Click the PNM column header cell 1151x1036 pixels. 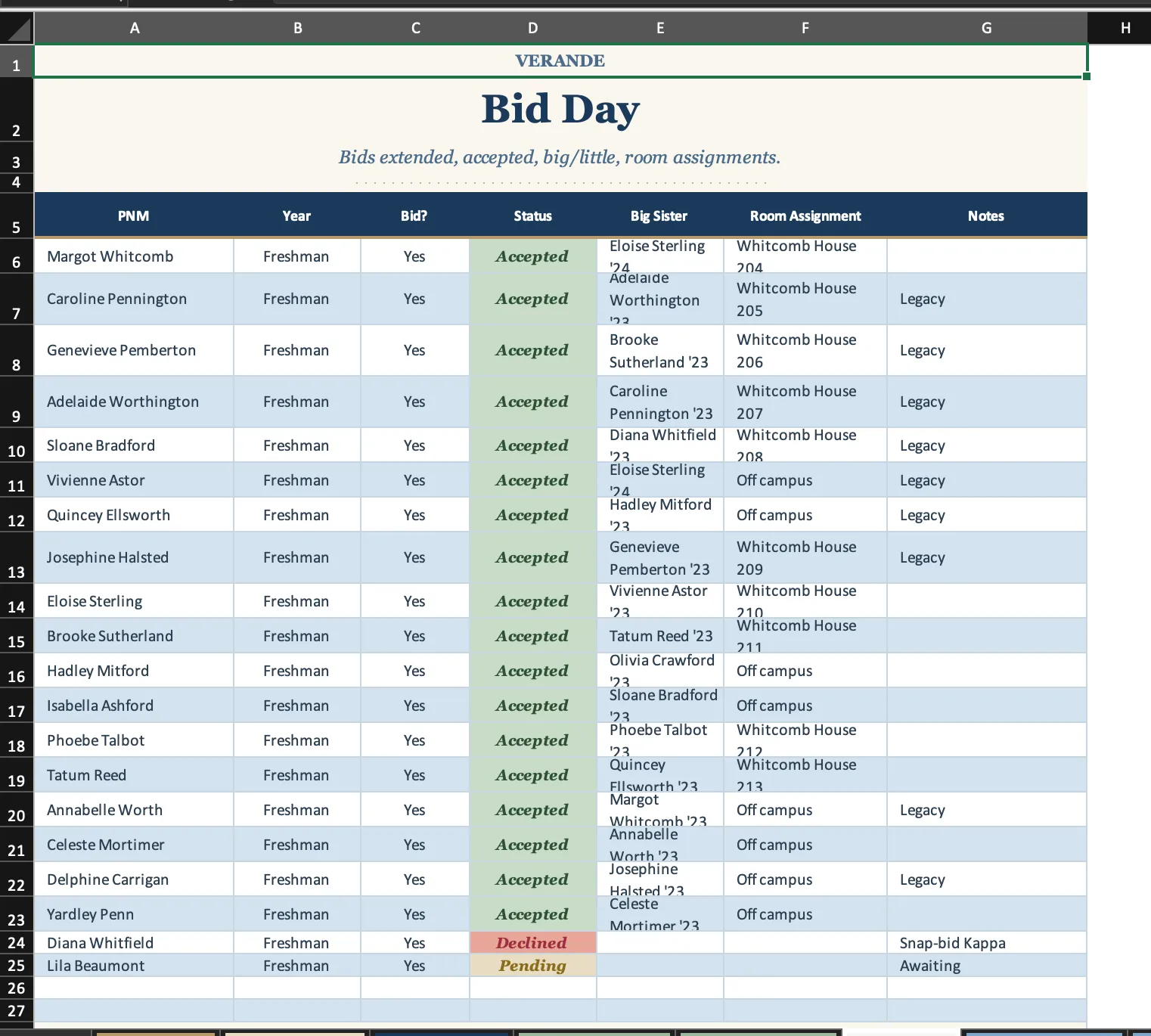coord(134,216)
